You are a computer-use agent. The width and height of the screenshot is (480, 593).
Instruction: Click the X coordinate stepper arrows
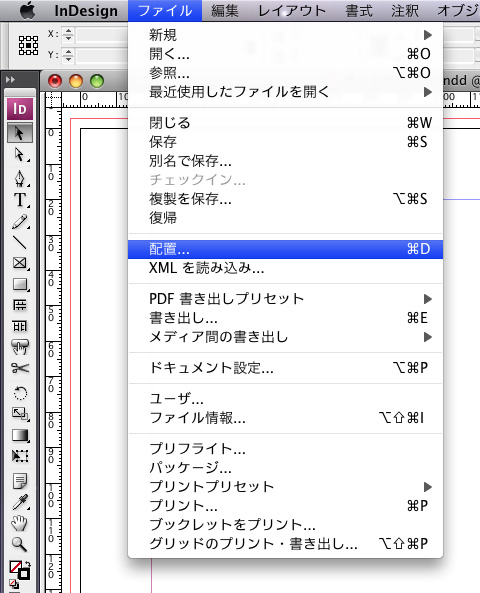click(68, 34)
